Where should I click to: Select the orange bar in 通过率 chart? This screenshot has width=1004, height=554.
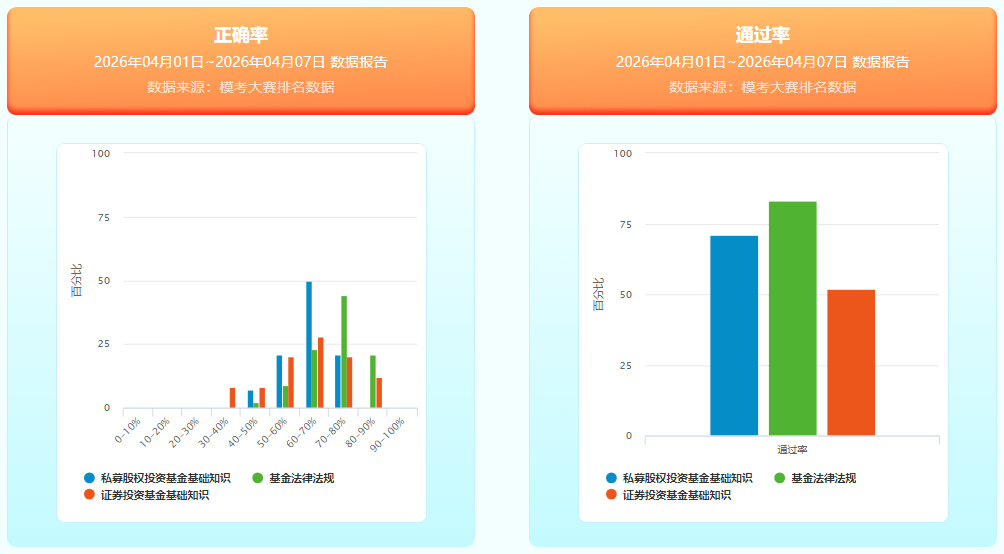(x=851, y=362)
